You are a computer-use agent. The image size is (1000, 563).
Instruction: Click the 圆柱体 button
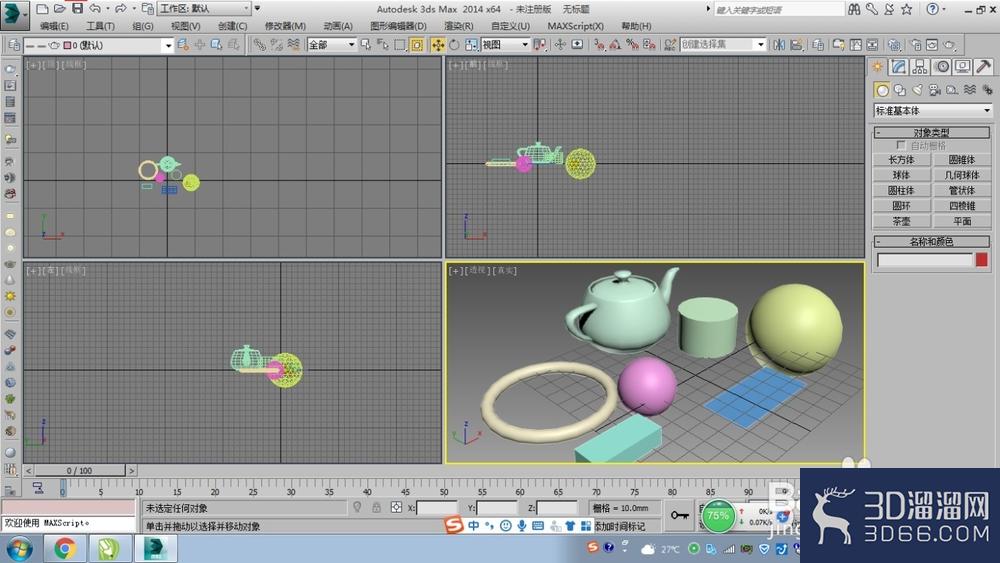pos(901,190)
